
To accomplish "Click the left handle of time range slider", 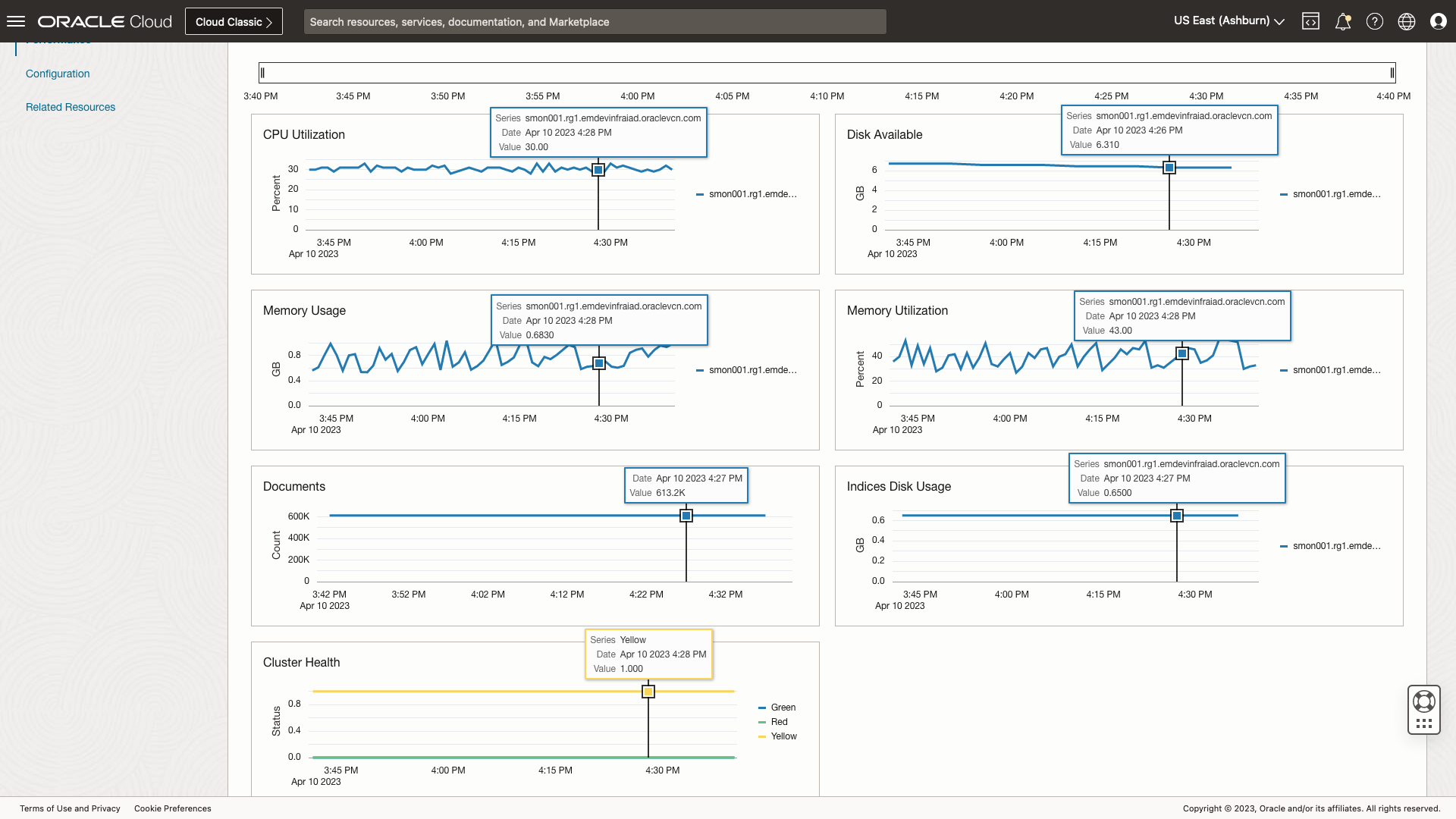I will 262,73.
